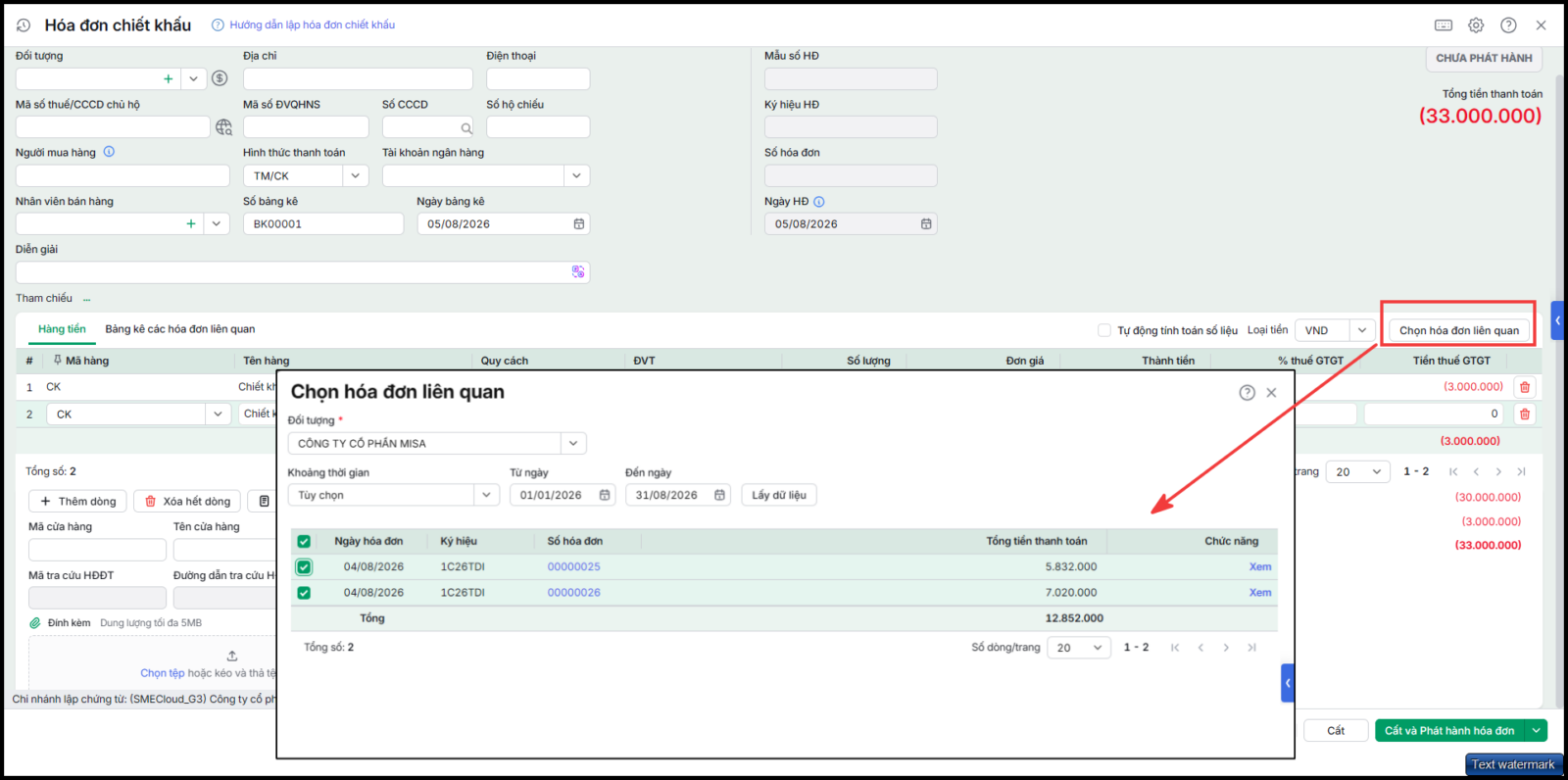Open Hình thức thanh toán TM/CK dropdown
The width and height of the screenshot is (1568, 780).
[x=356, y=176]
